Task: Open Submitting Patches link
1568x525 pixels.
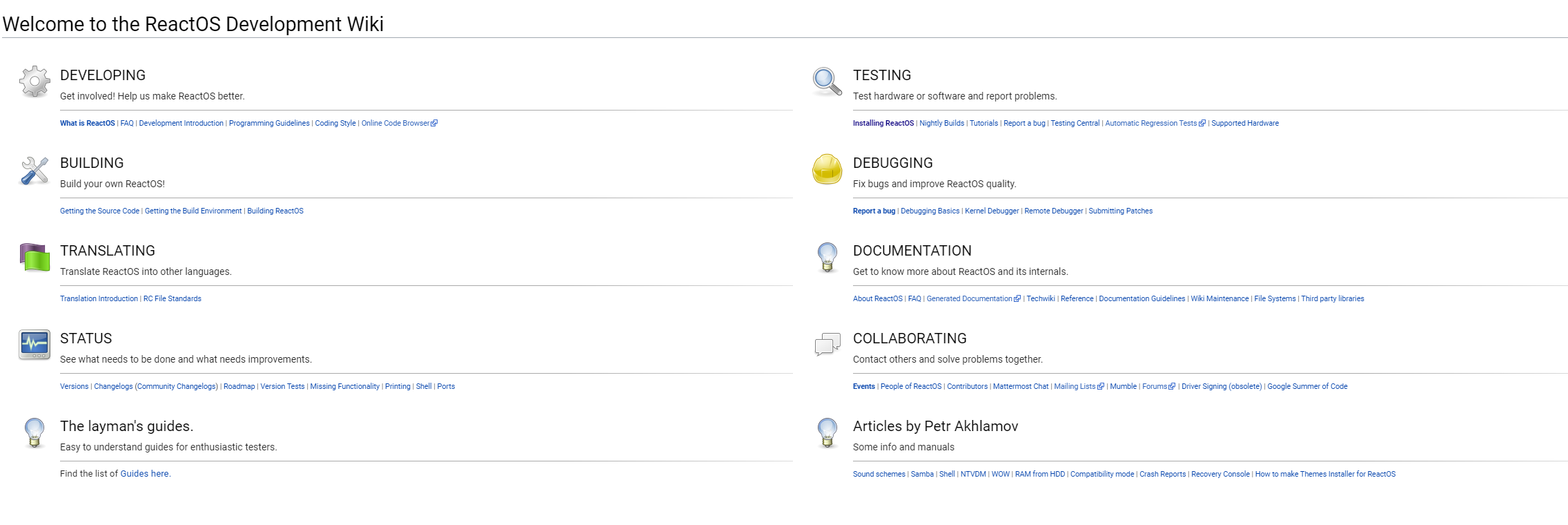Action: pyautogui.click(x=1121, y=211)
